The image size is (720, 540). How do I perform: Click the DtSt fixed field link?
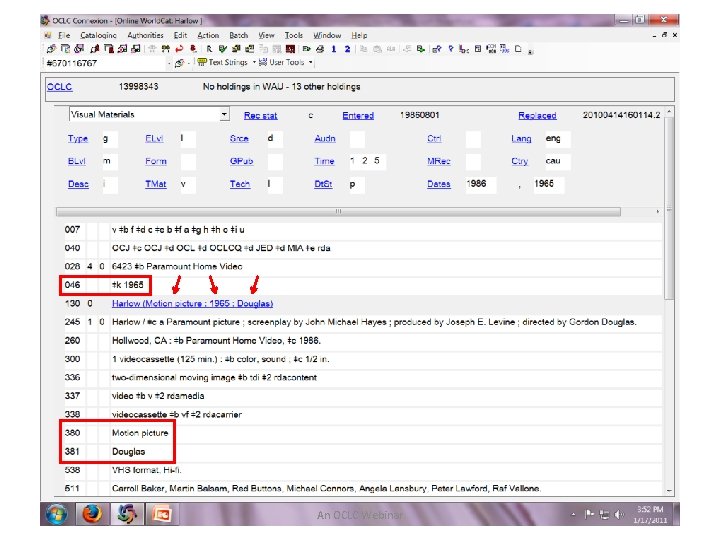[323, 184]
